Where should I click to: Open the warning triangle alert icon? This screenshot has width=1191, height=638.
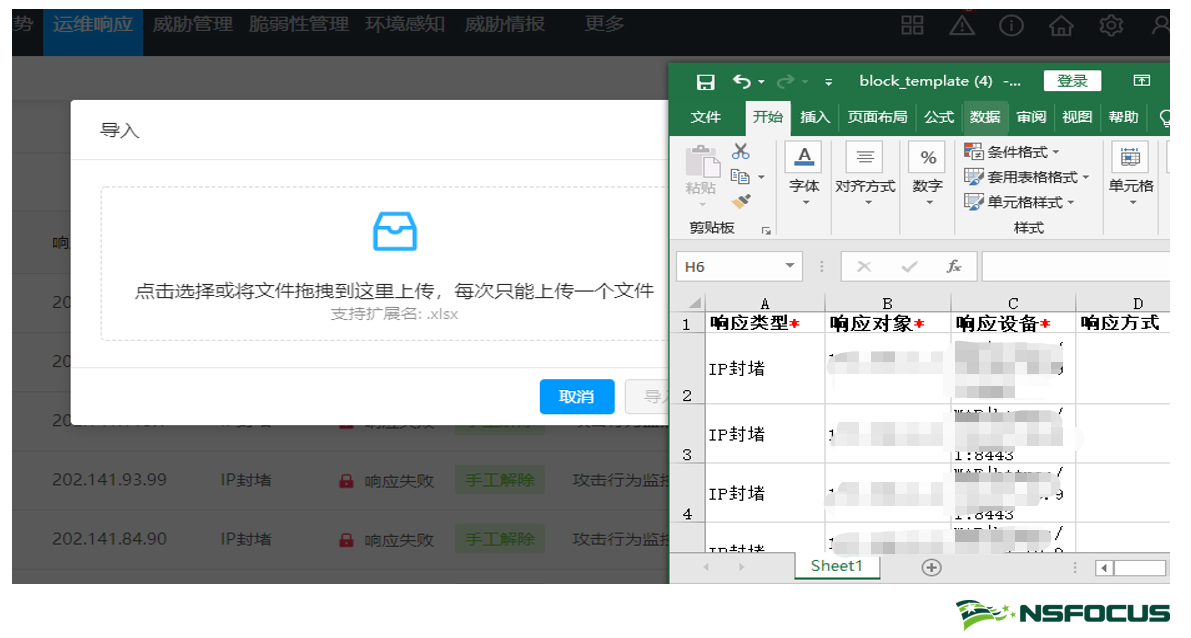[962, 25]
